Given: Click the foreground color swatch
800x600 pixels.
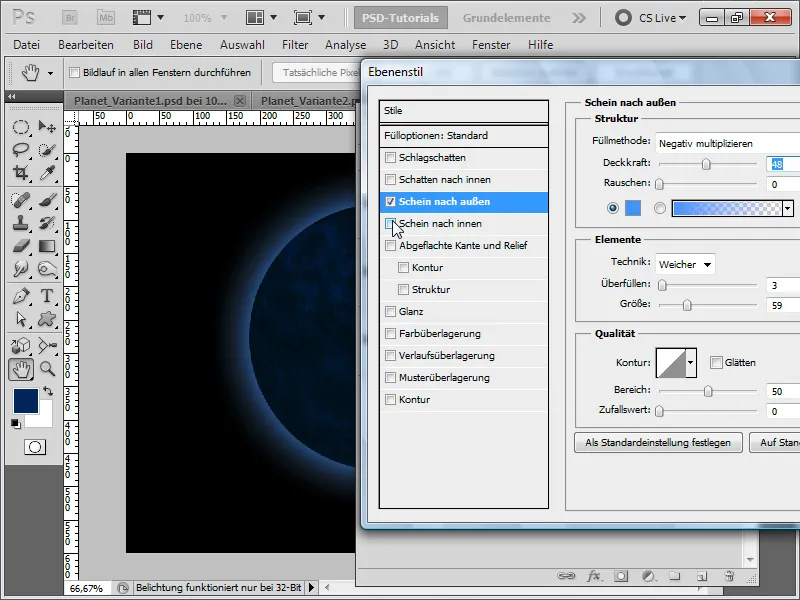Looking at the screenshot, I should [26, 401].
